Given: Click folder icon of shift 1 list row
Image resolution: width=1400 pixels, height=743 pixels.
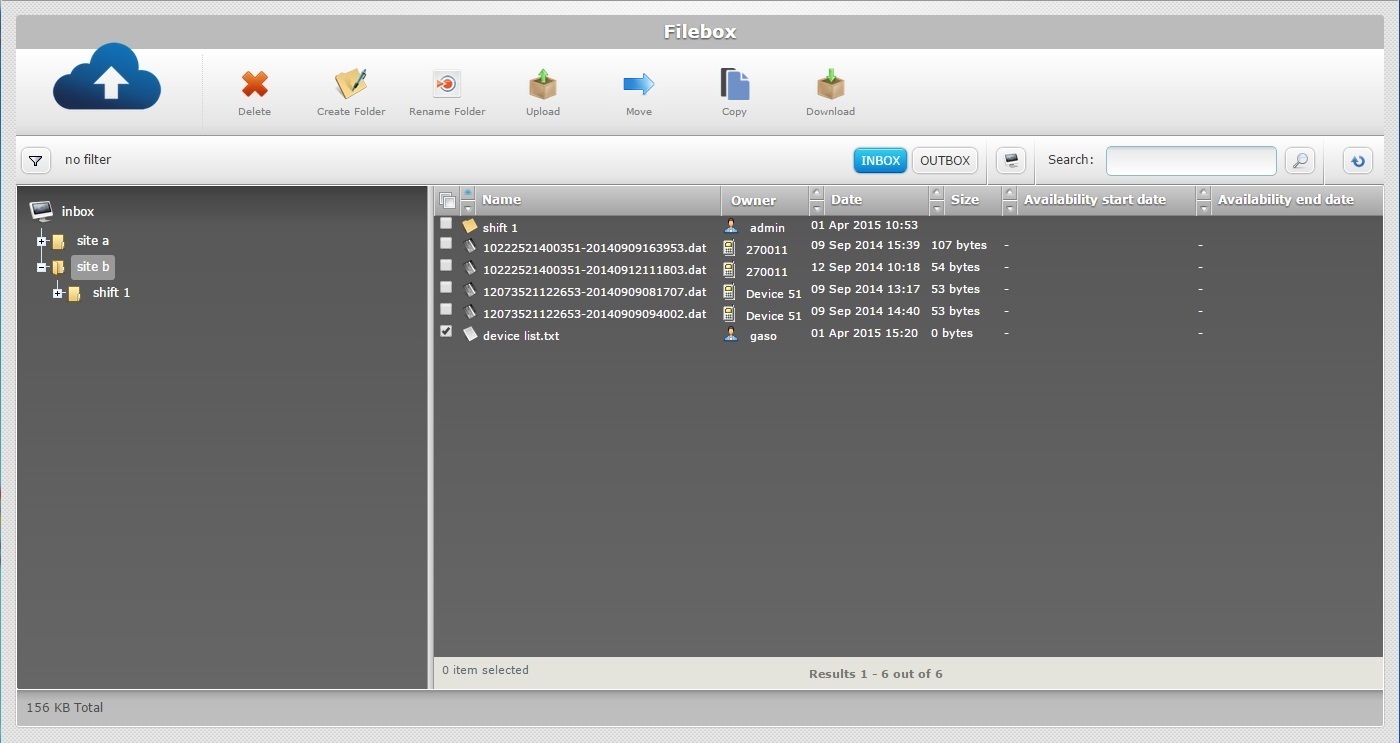Looking at the screenshot, I should pos(470,226).
